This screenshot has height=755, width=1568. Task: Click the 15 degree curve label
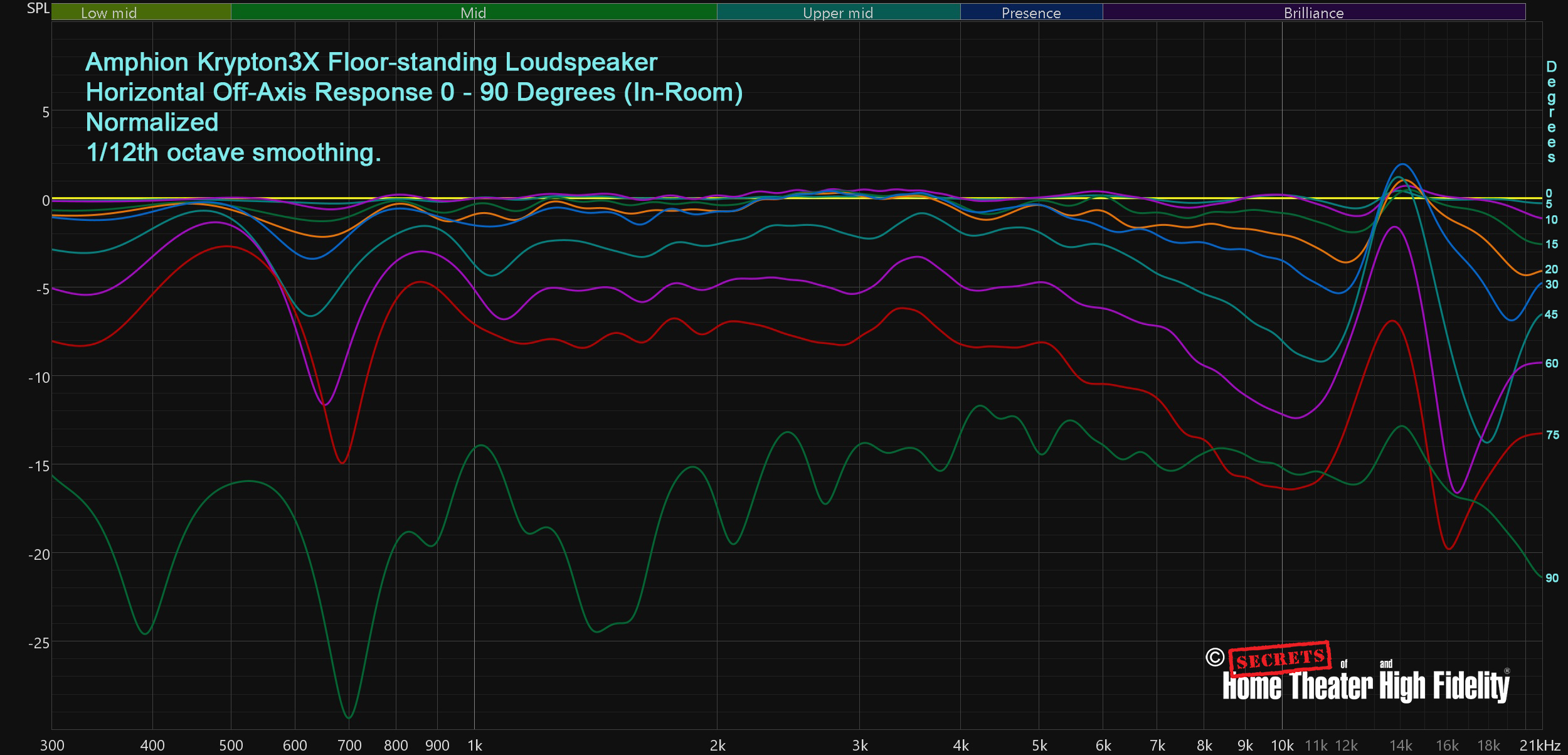(x=1551, y=244)
